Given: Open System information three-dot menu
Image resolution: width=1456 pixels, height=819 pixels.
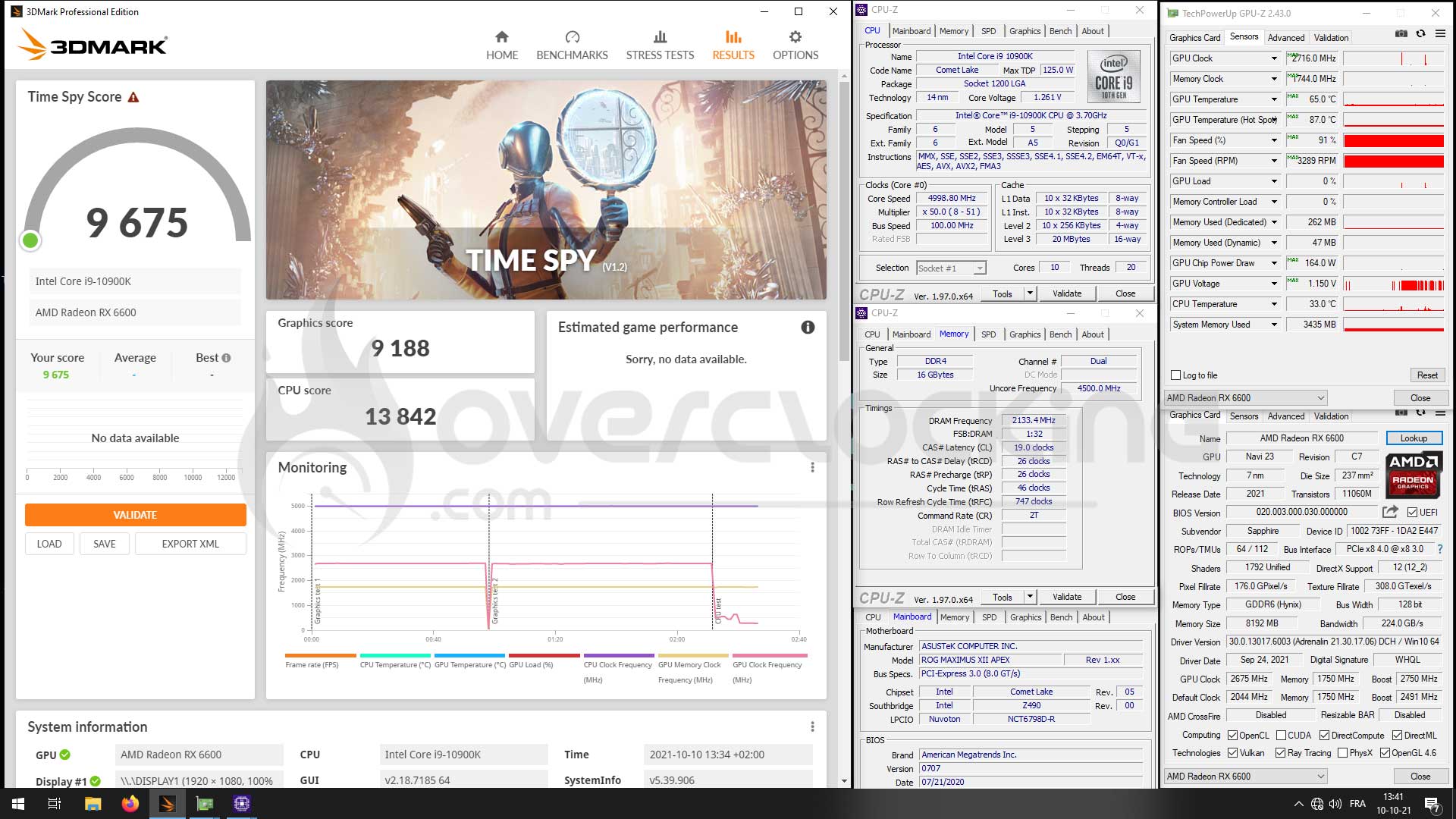Looking at the screenshot, I should point(812,726).
